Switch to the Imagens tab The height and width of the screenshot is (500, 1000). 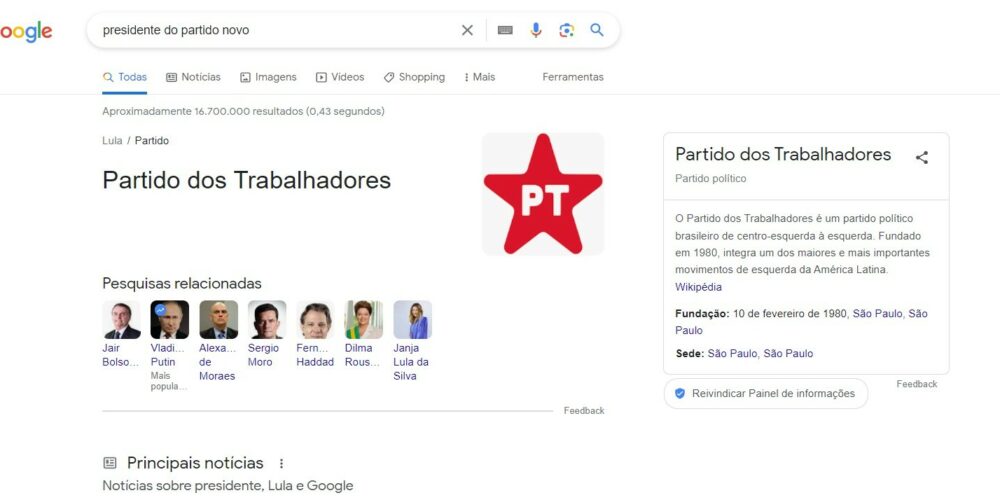point(268,77)
